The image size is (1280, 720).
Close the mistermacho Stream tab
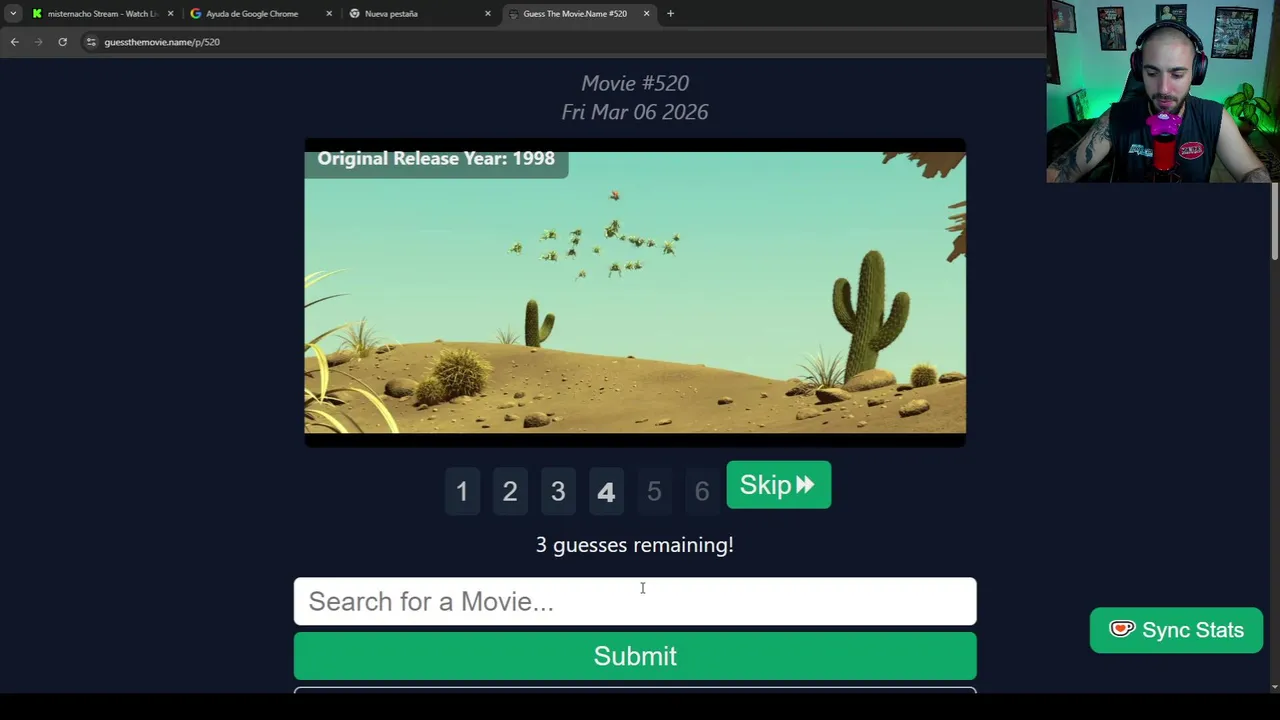170,13
